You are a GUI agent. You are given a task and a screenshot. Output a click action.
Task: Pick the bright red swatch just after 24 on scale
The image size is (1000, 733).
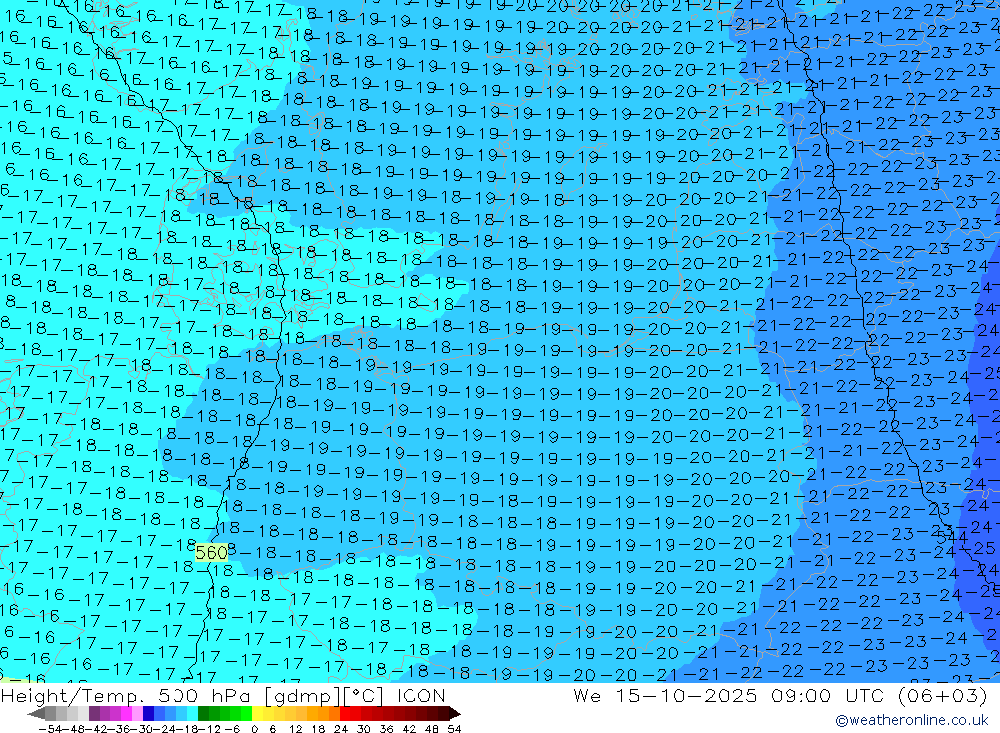345,714
